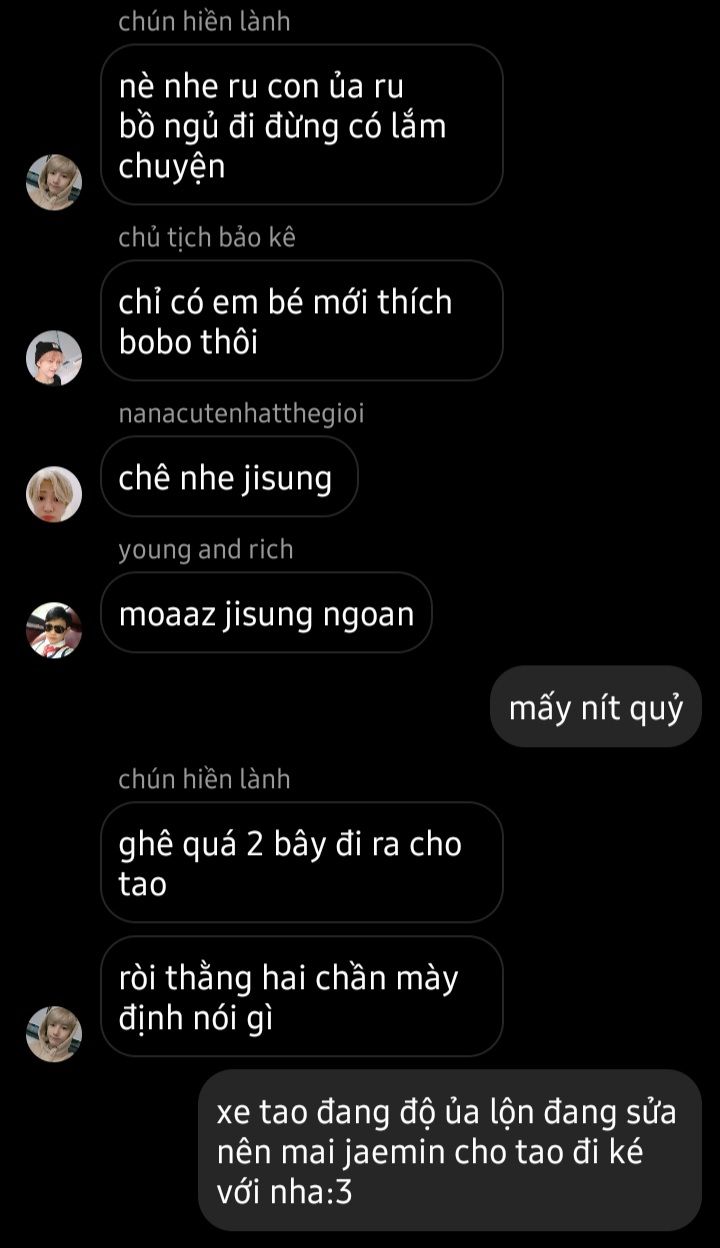Viewport: 720px width, 1248px height.
Task: Tap the 'moaaz jisung ngoan' message
Action: coord(266,613)
